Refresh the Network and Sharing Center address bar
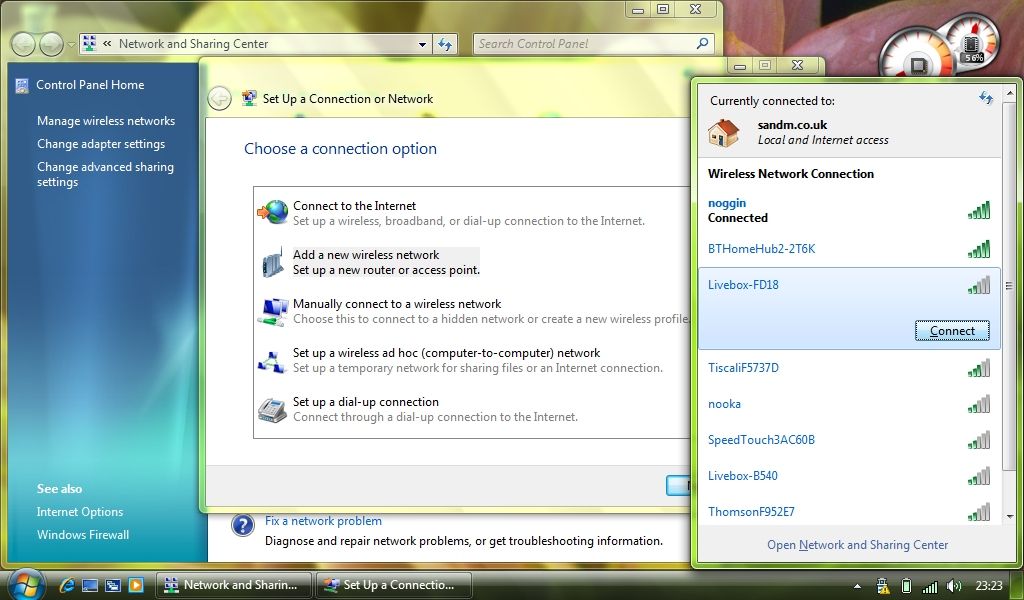1024x600 pixels. tap(445, 44)
